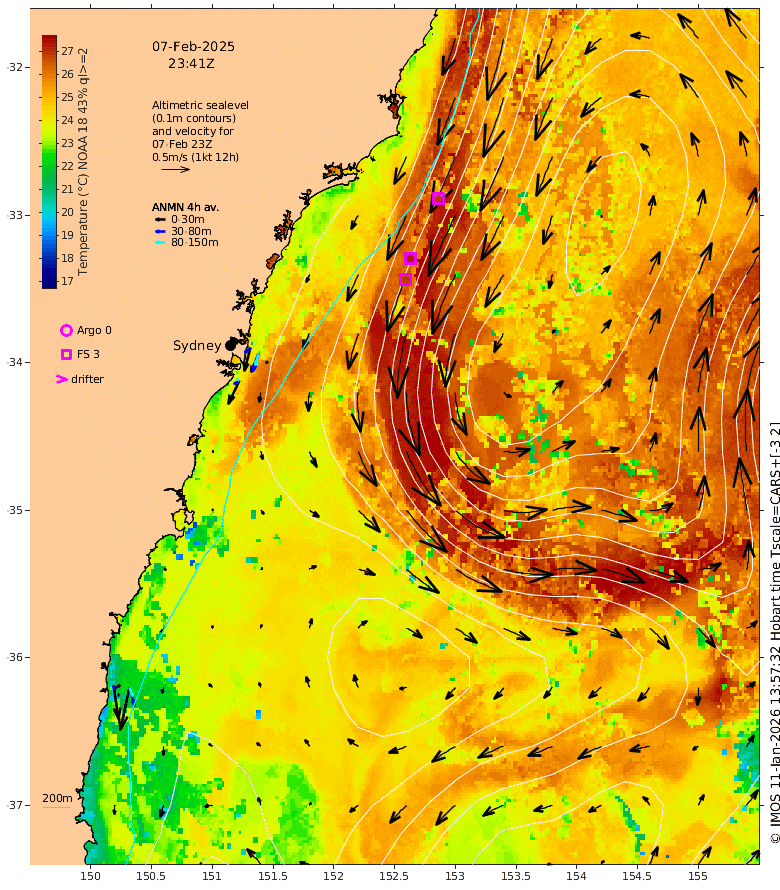Click the 'Sydney' city label

tap(197, 345)
